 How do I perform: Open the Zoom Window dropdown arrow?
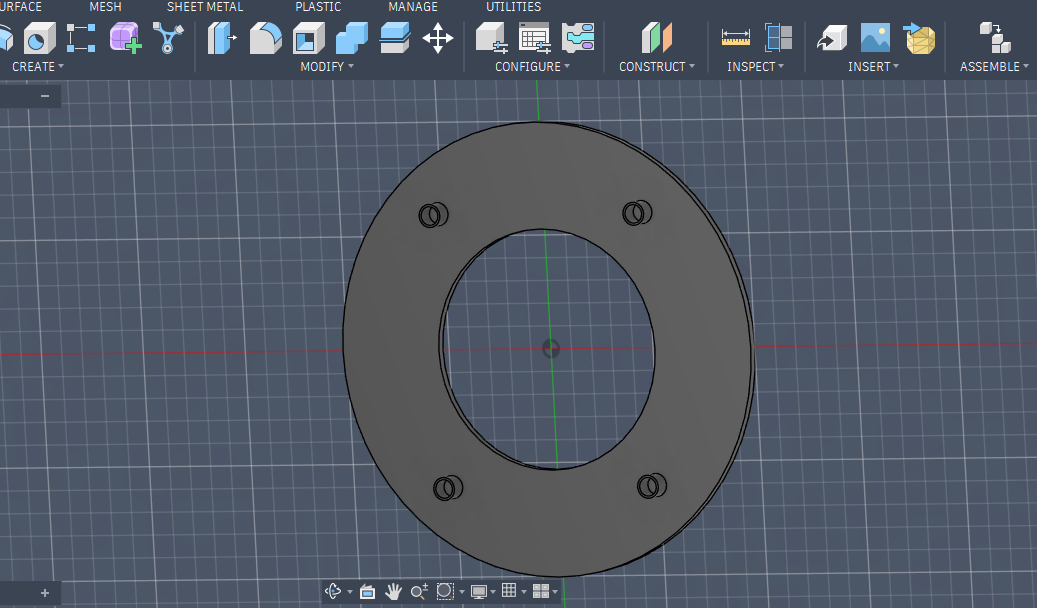click(462, 592)
